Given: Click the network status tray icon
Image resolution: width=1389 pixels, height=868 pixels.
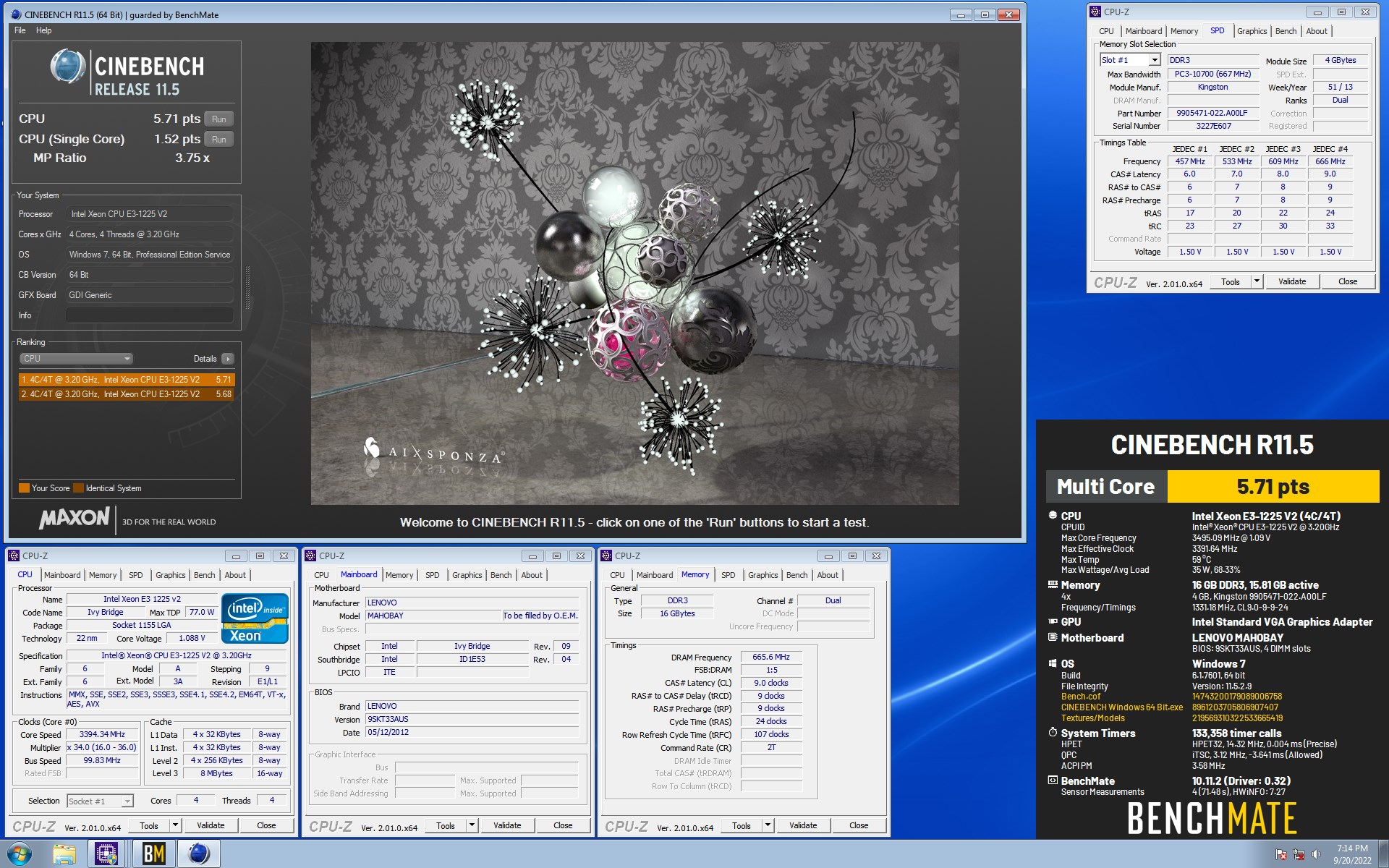Looking at the screenshot, I should tap(1299, 855).
